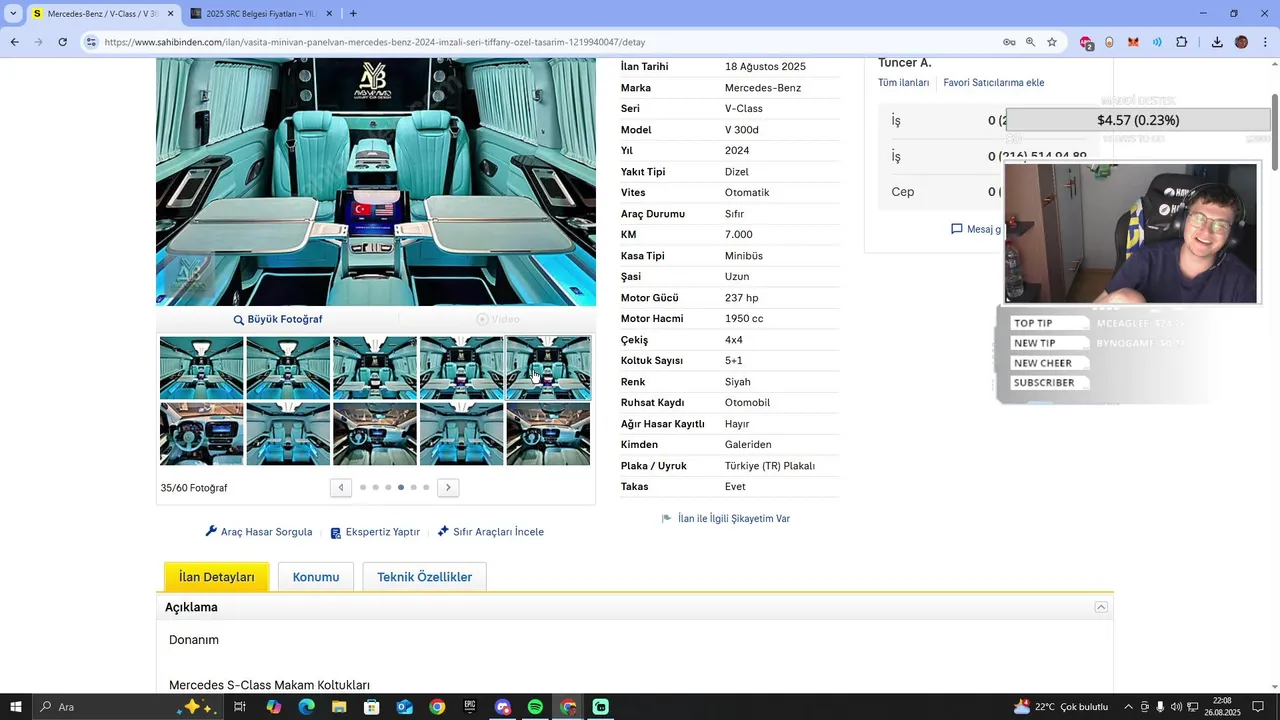Open the Chrome profile avatar
The height and width of the screenshot is (720, 1280).
(x=1241, y=42)
